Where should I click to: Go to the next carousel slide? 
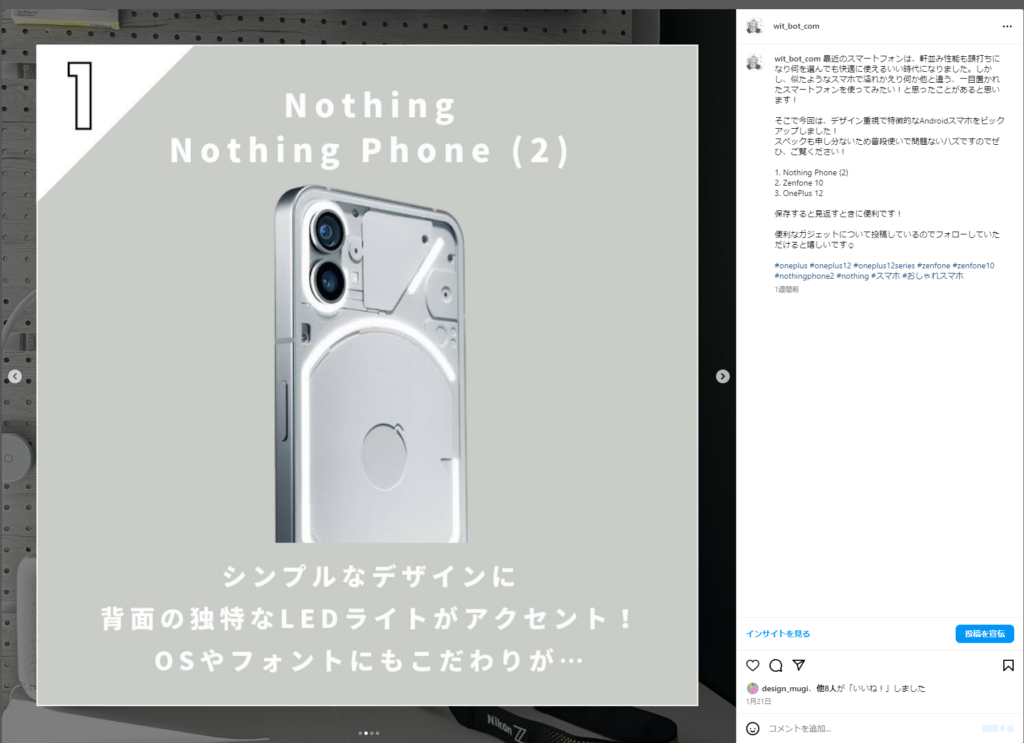[723, 376]
